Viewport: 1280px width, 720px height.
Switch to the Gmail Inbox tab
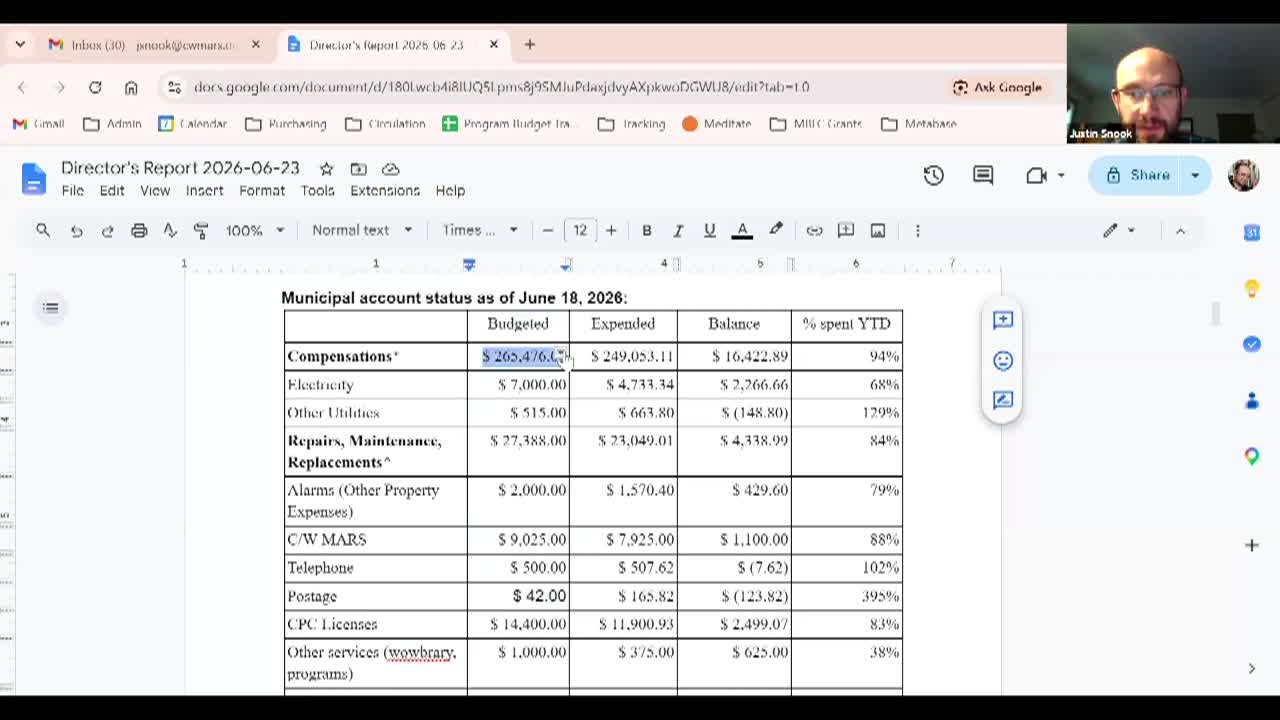pyautogui.click(x=153, y=45)
